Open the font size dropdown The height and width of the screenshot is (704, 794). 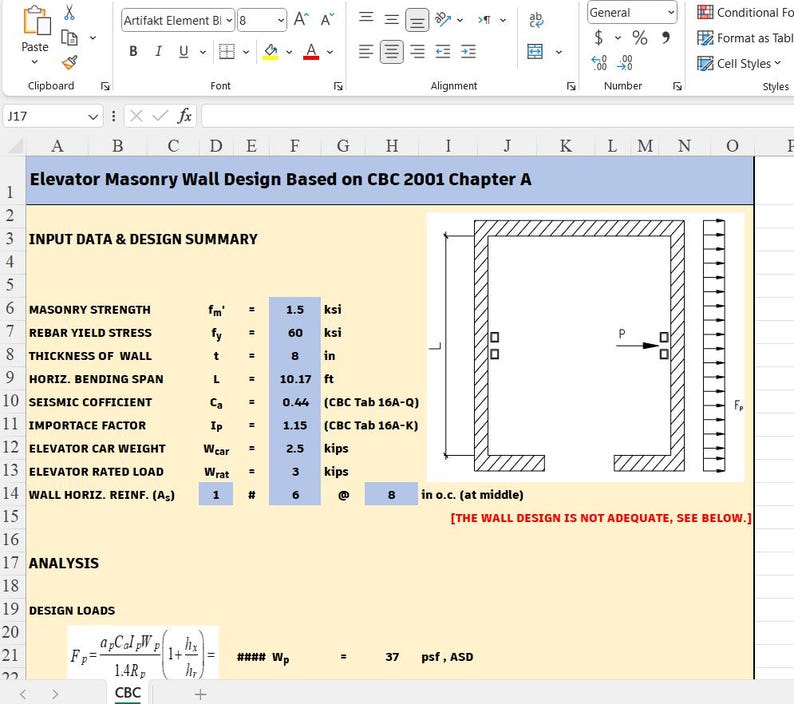pos(281,20)
